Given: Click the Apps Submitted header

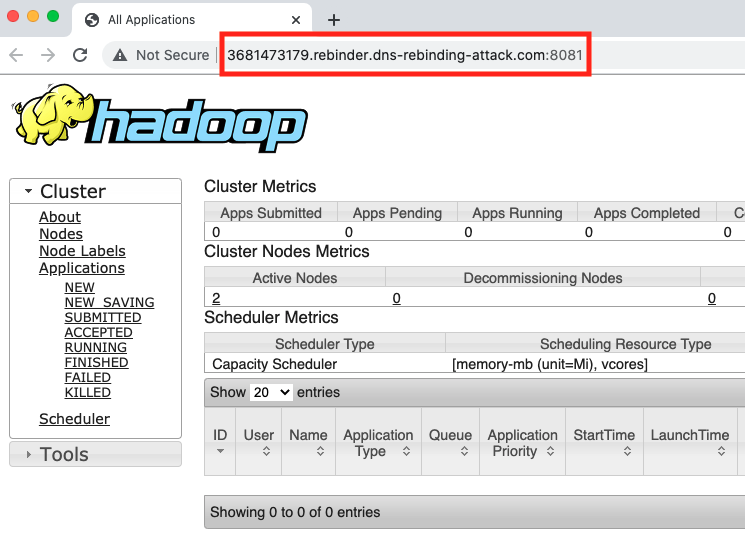Looking at the screenshot, I should pyautogui.click(x=271, y=213).
